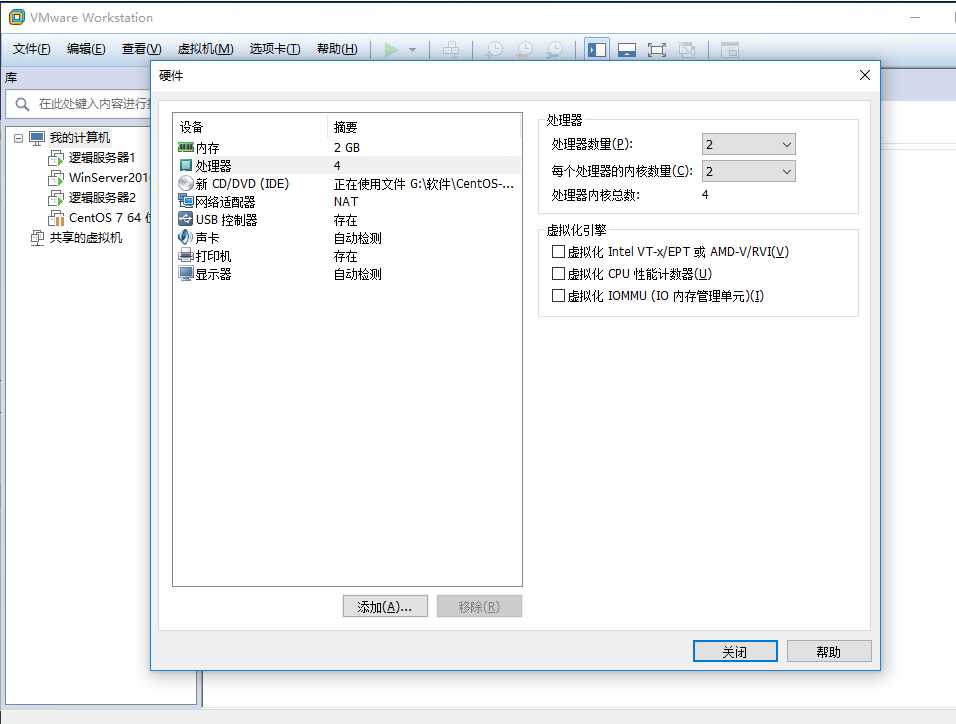956x724 pixels.
Task: Click the 移除(R) button
Action: [479, 606]
